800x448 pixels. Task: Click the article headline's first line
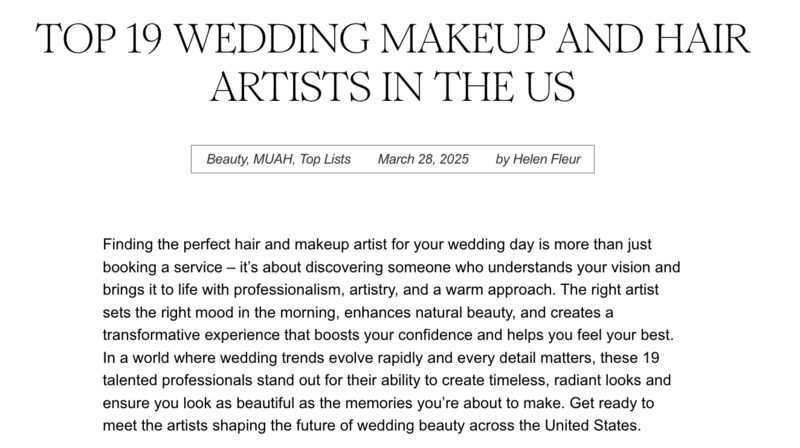pyautogui.click(x=392, y=39)
